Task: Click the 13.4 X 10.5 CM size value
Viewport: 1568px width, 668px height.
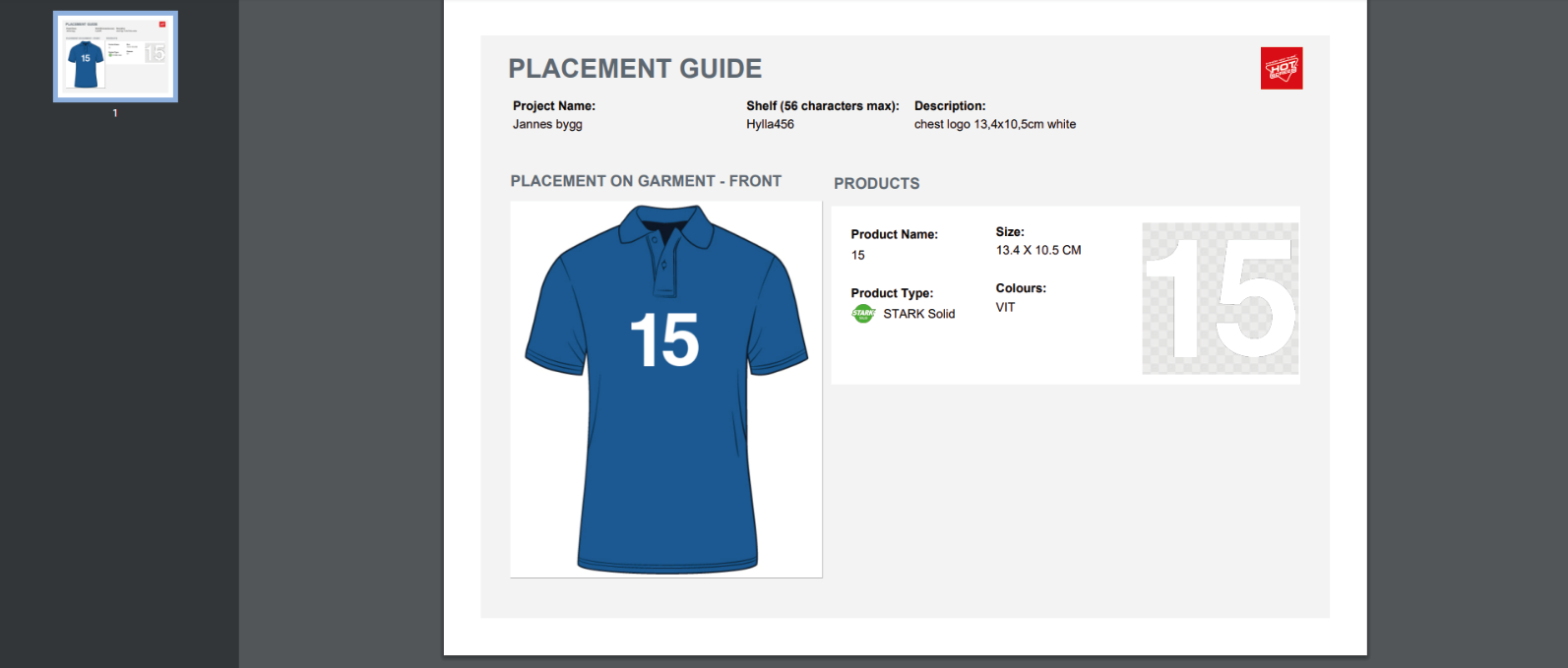Action: tap(1037, 251)
